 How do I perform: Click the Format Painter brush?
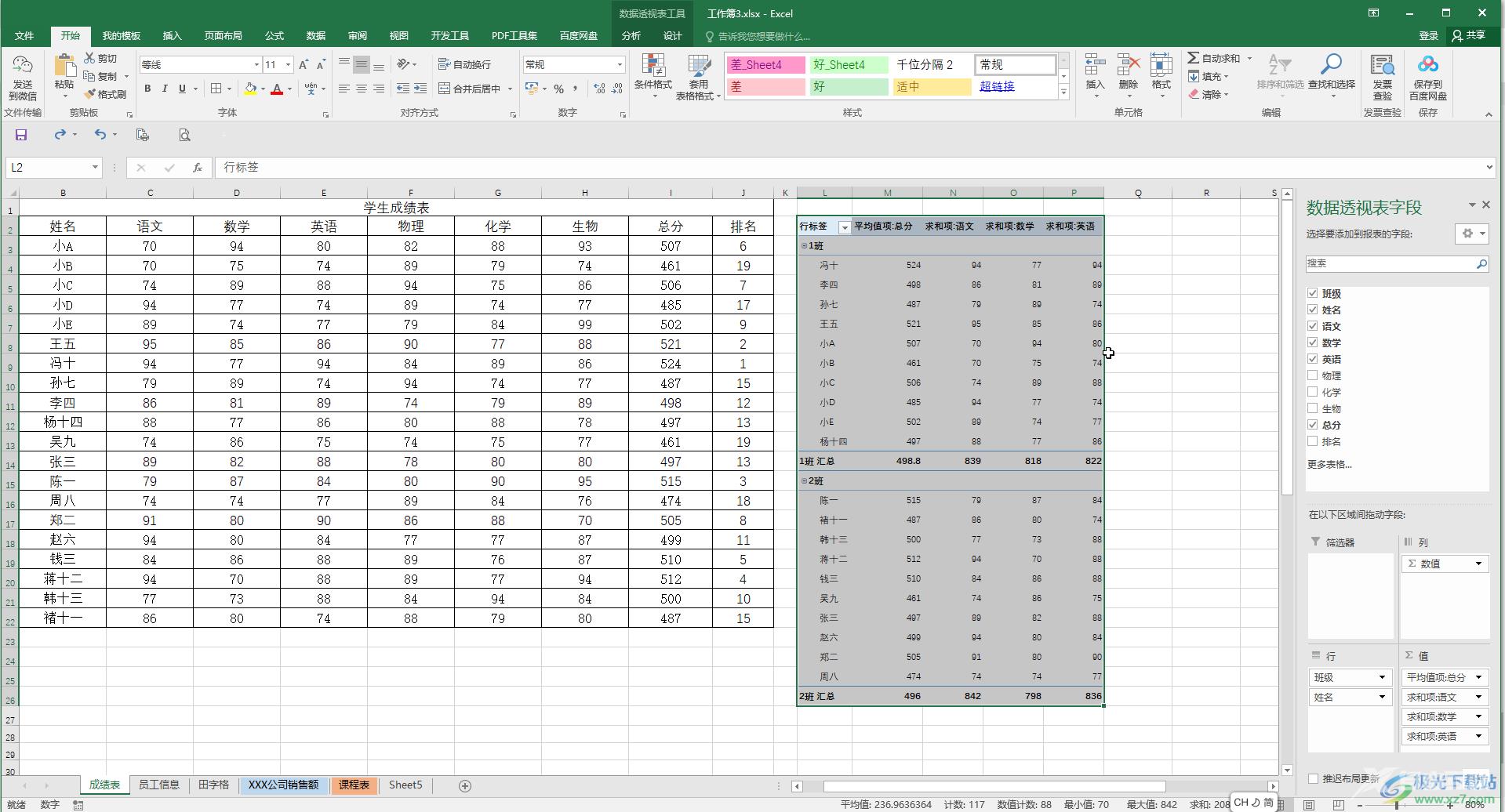[89, 94]
